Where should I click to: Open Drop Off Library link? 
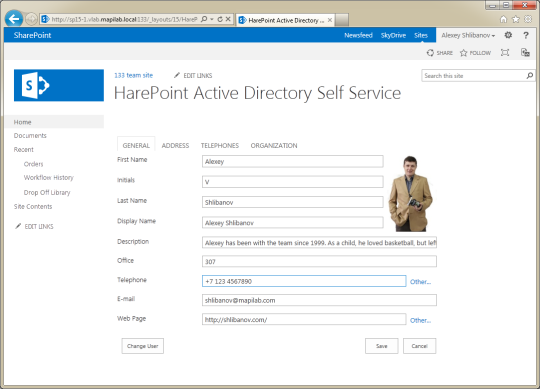[47, 192]
